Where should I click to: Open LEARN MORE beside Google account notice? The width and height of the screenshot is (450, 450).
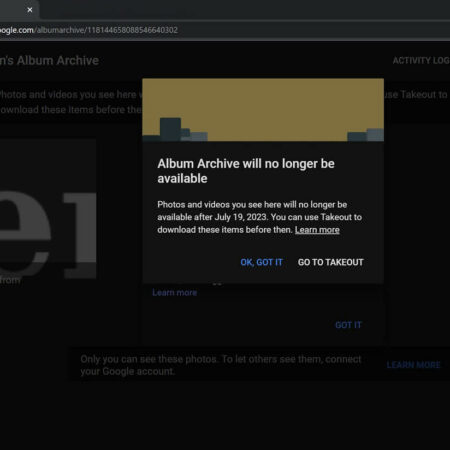[413, 365]
